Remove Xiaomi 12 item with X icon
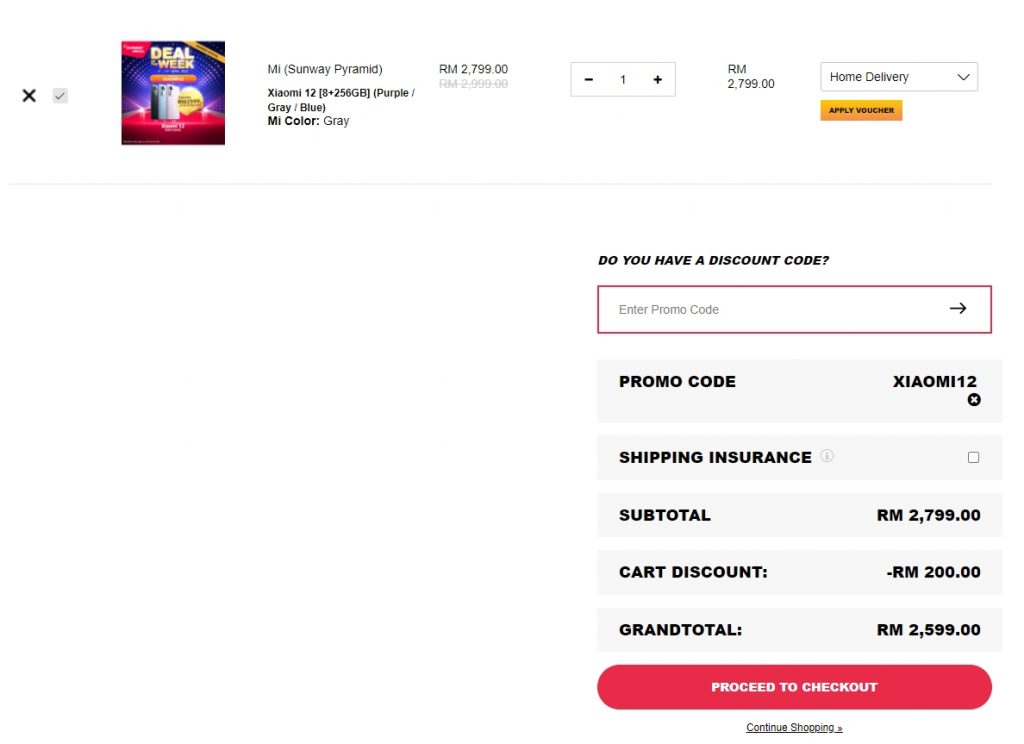1024x744 pixels. 29,95
